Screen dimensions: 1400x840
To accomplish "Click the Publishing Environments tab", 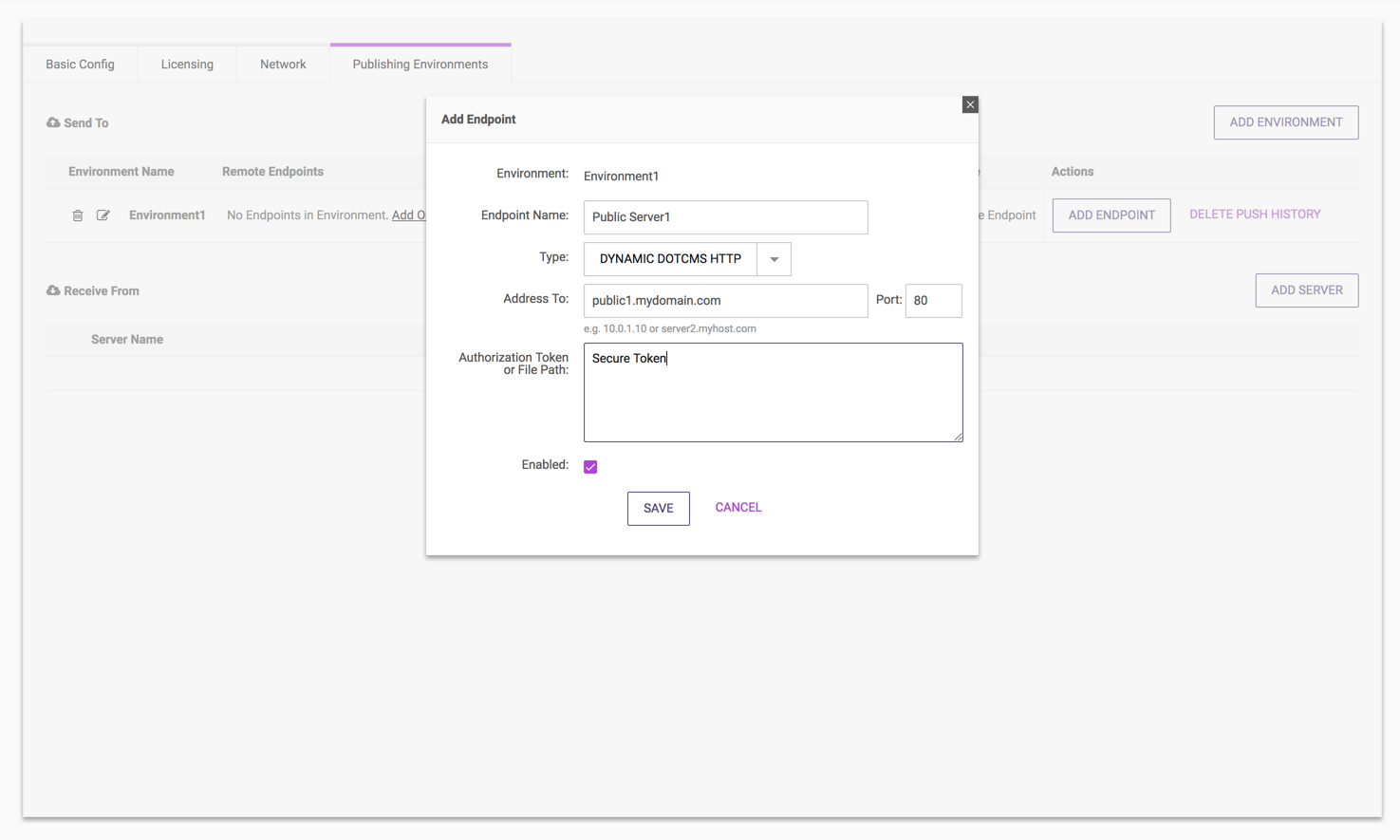I will tap(420, 65).
